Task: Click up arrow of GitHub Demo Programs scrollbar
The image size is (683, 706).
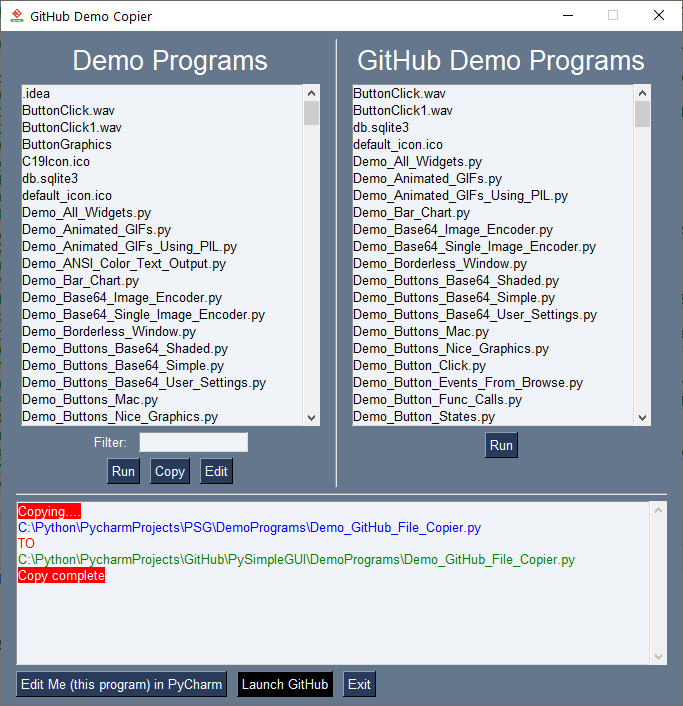Action: click(642, 93)
